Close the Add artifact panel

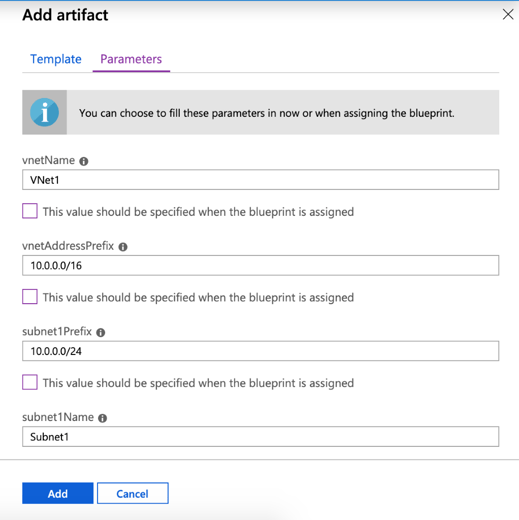(x=508, y=14)
